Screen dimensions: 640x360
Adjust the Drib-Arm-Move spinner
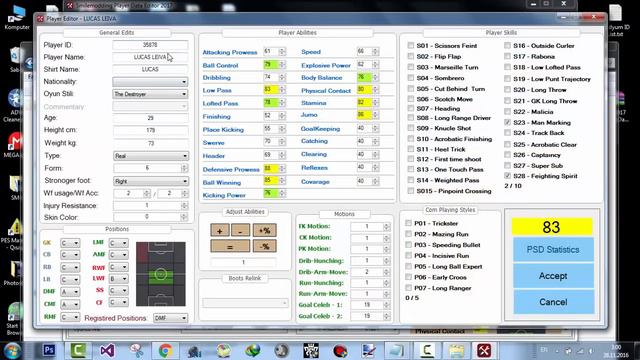tap(386, 271)
